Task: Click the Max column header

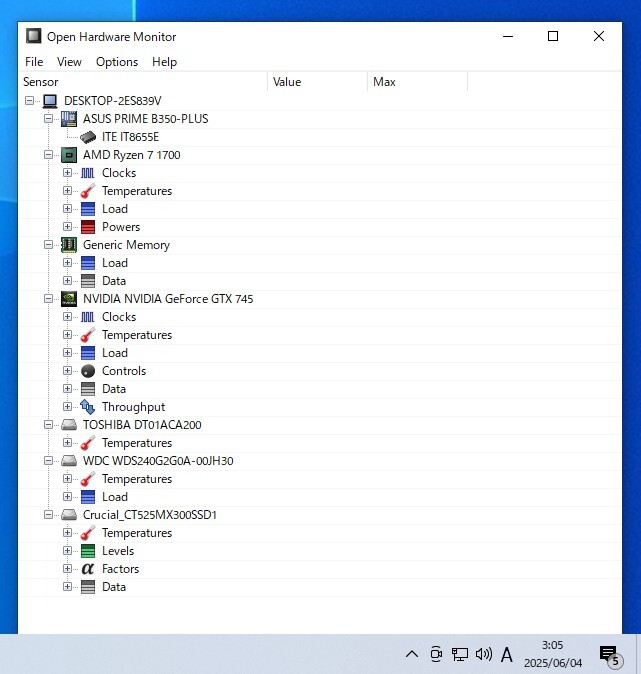Action: point(417,82)
